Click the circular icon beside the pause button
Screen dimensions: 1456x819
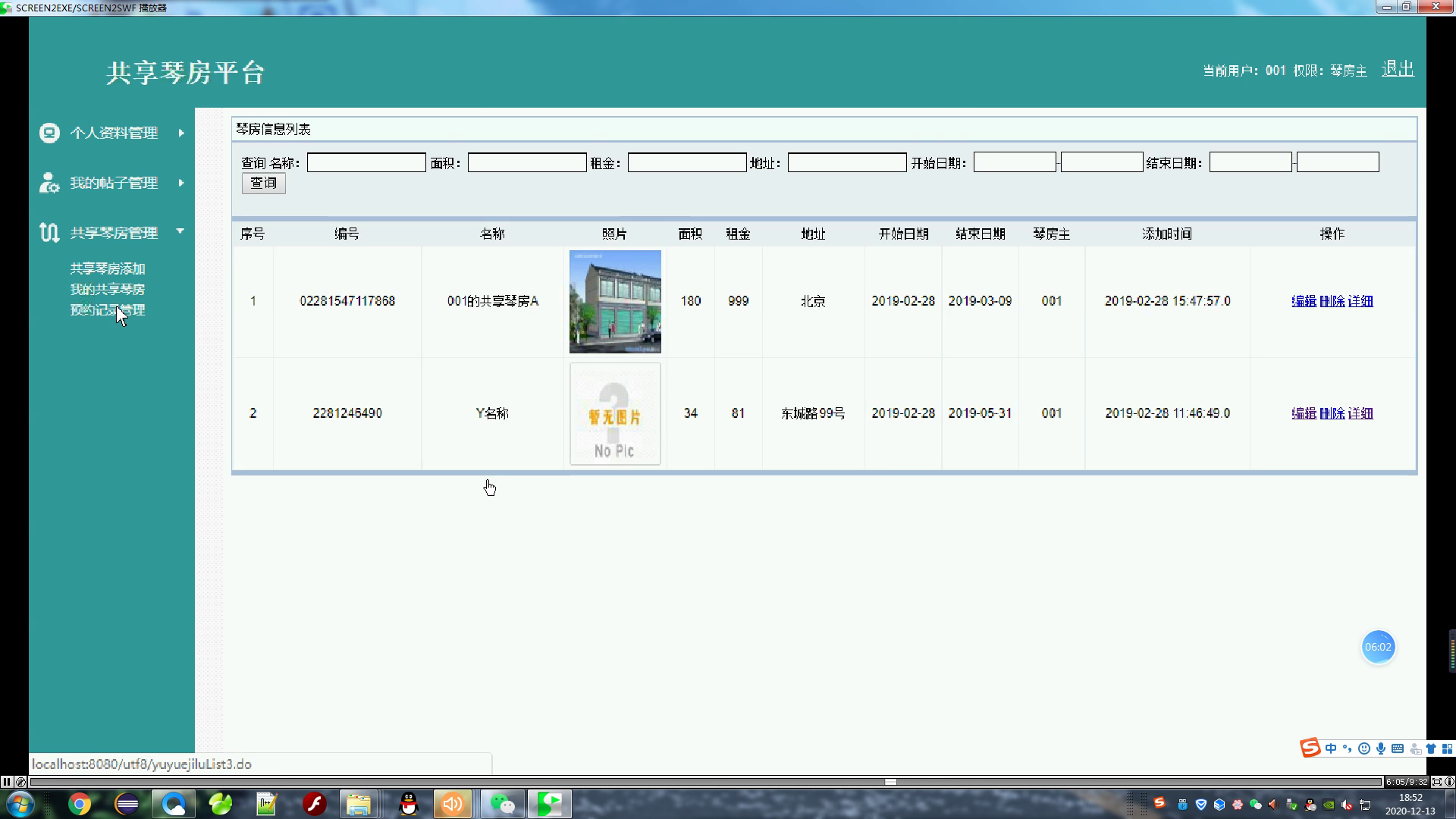point(21,782)
